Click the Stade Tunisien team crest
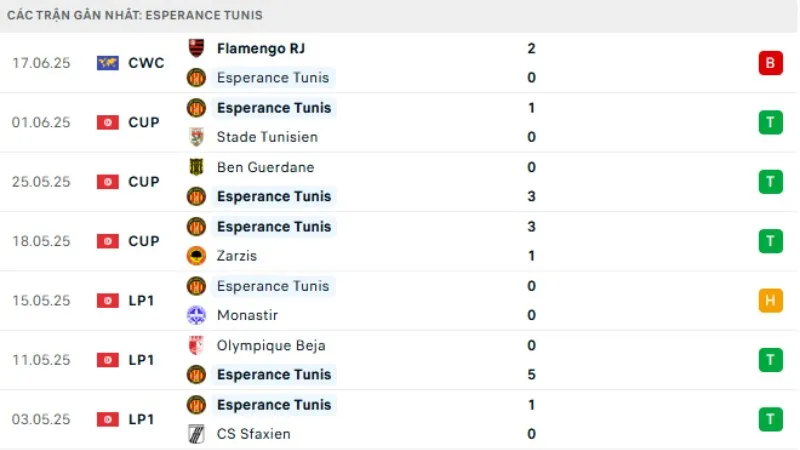The image size is (800, 450). (196, 137)
